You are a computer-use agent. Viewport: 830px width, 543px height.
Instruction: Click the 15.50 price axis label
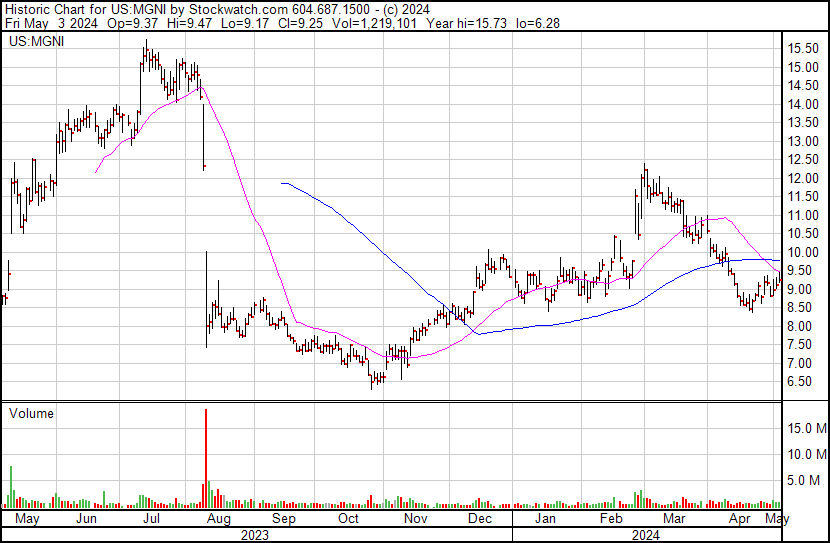tap(802, 48)
